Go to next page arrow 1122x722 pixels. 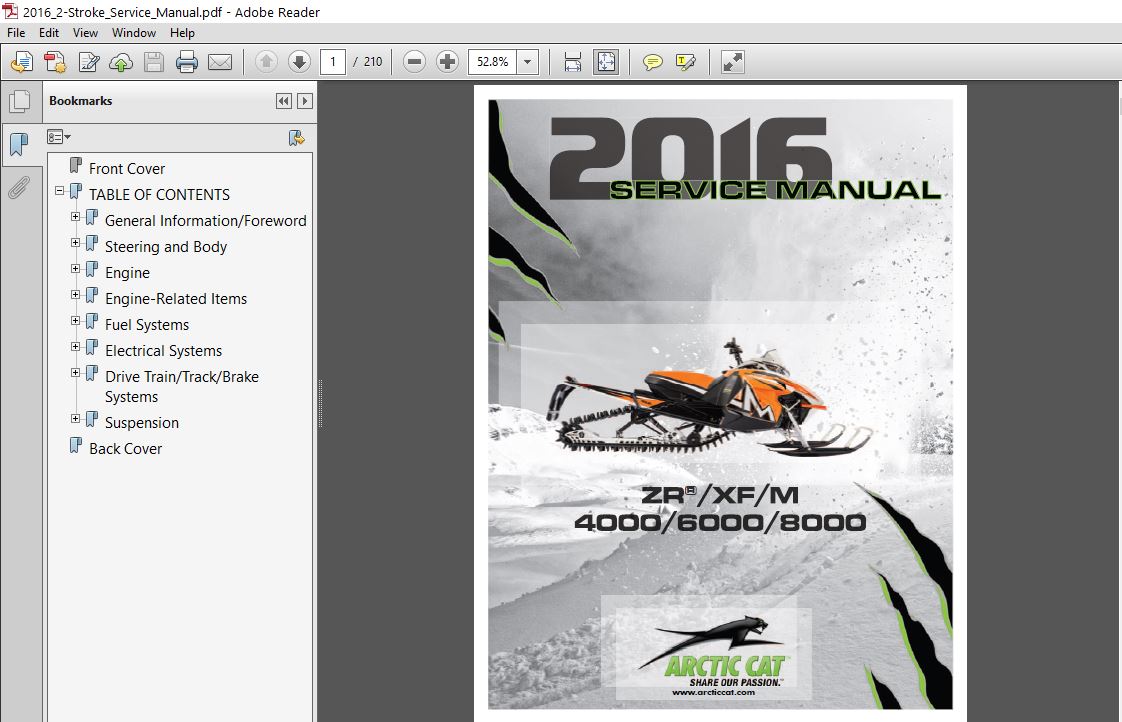(x=299, y=62)
